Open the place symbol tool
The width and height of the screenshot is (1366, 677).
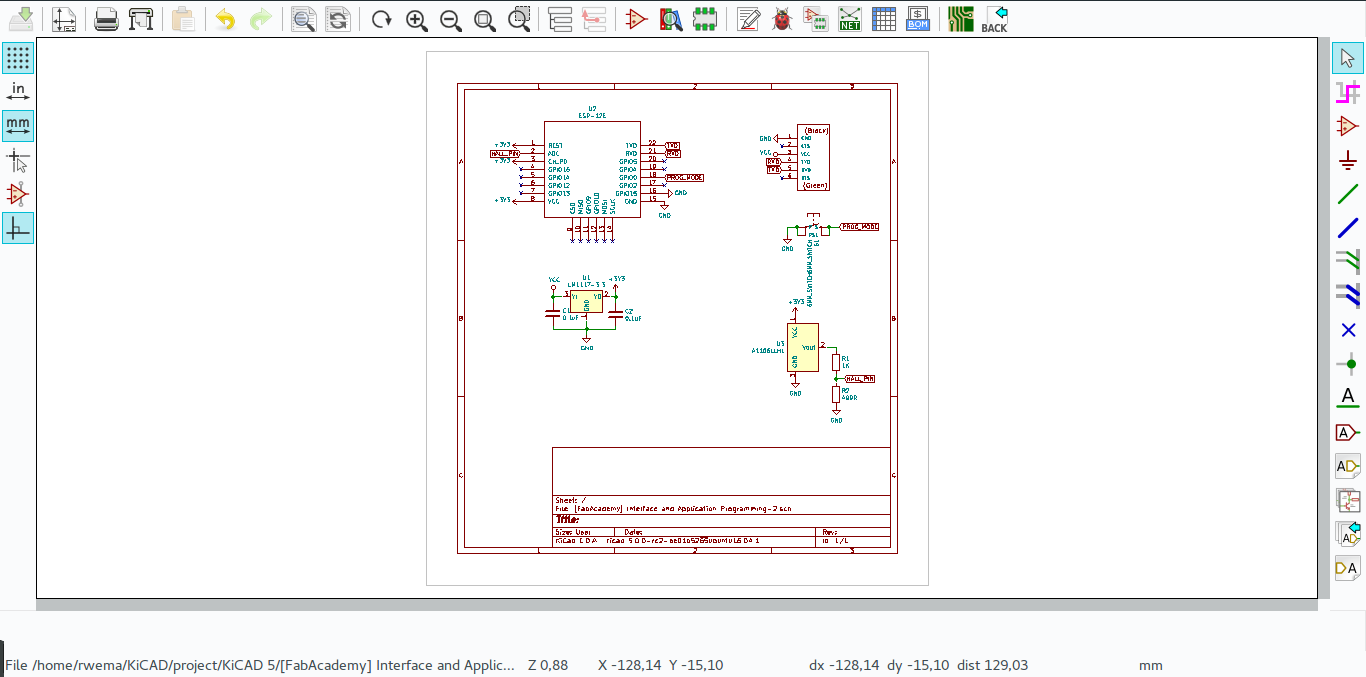pos(1347,125)
